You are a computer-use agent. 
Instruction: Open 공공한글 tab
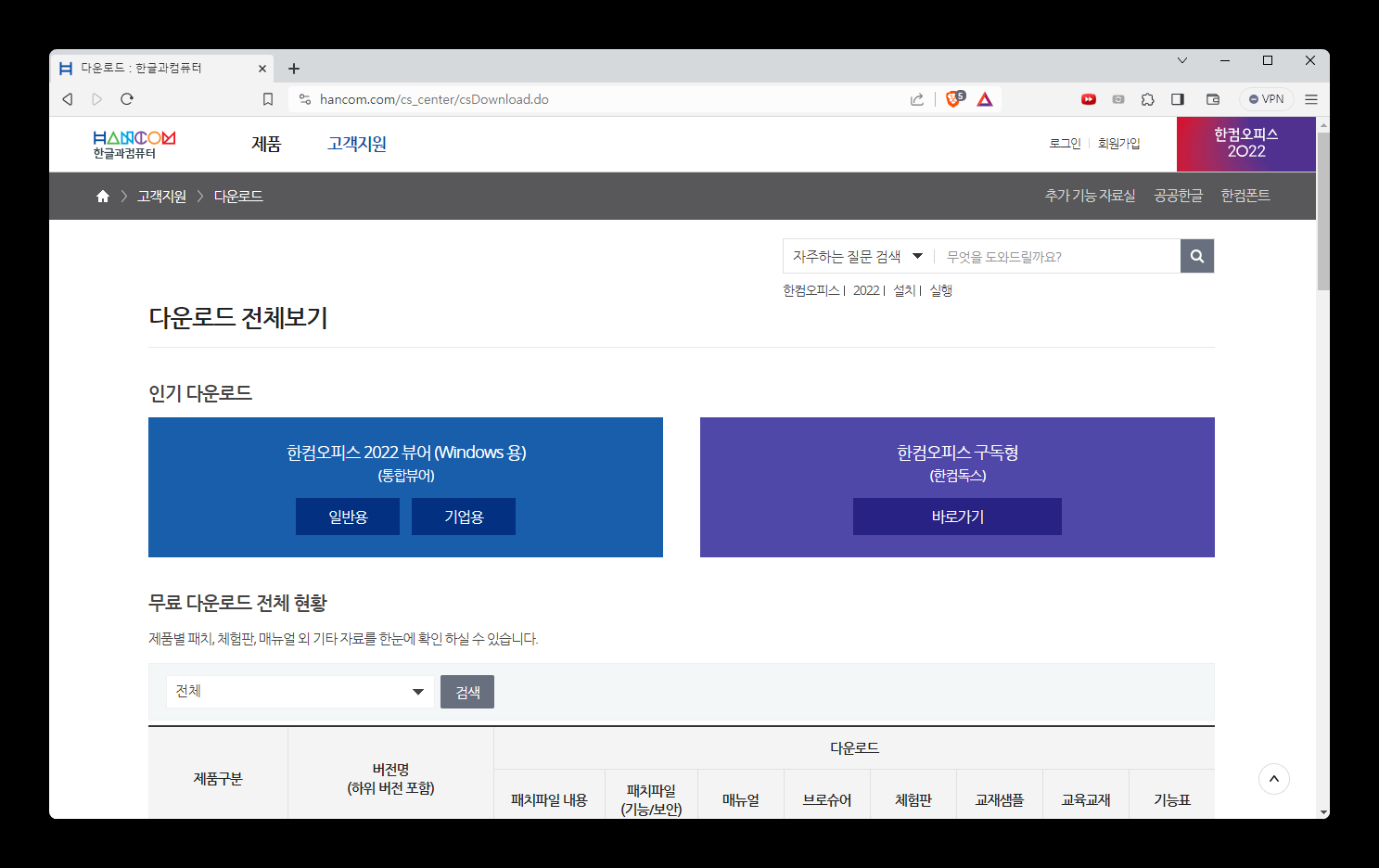click(x=1179, y=196)
